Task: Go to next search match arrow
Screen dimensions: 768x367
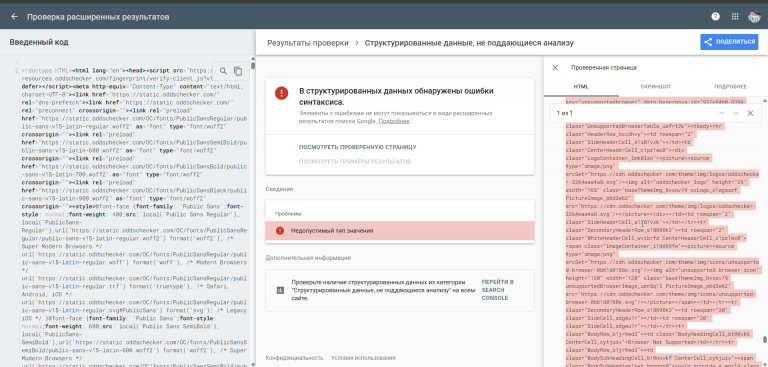Action: 736,113
